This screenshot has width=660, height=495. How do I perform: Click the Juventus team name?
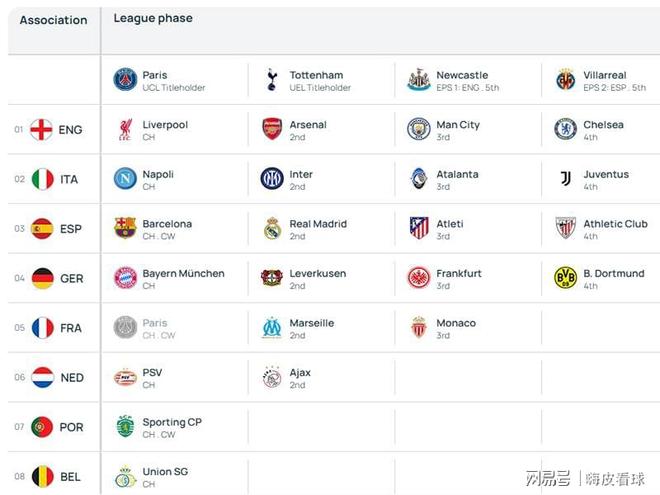[606, 174]
